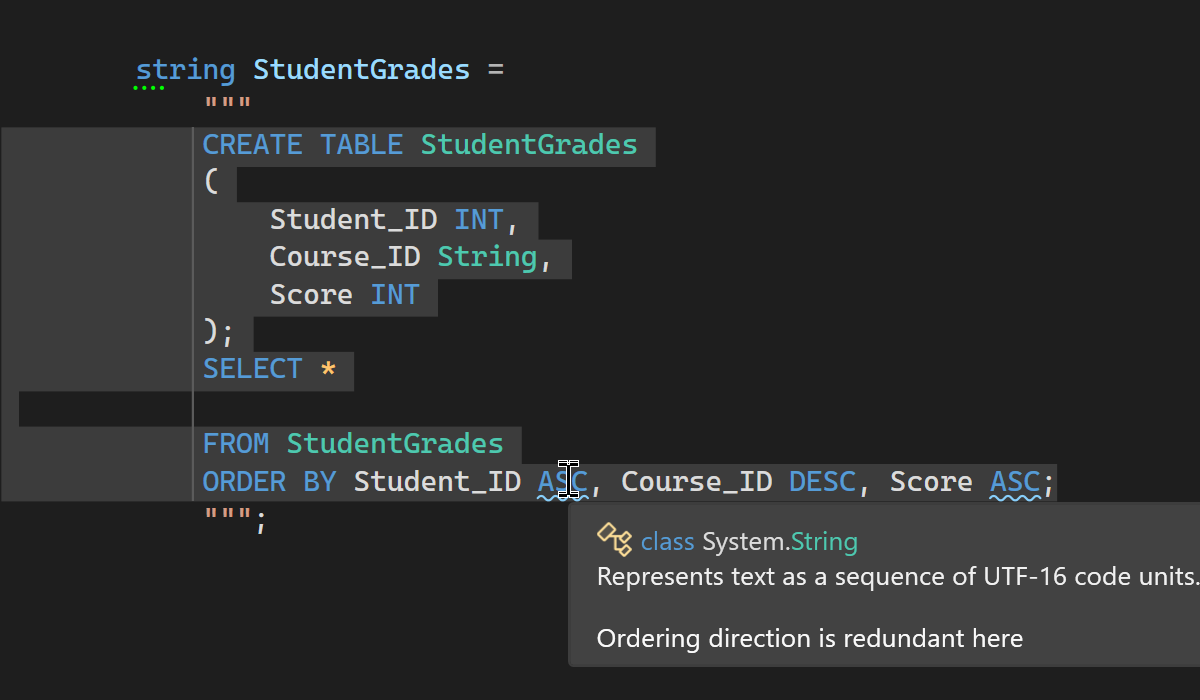1200x700 pixels.
Task: Place cursor on StudentGrades variable name
Action: (361, 70)
